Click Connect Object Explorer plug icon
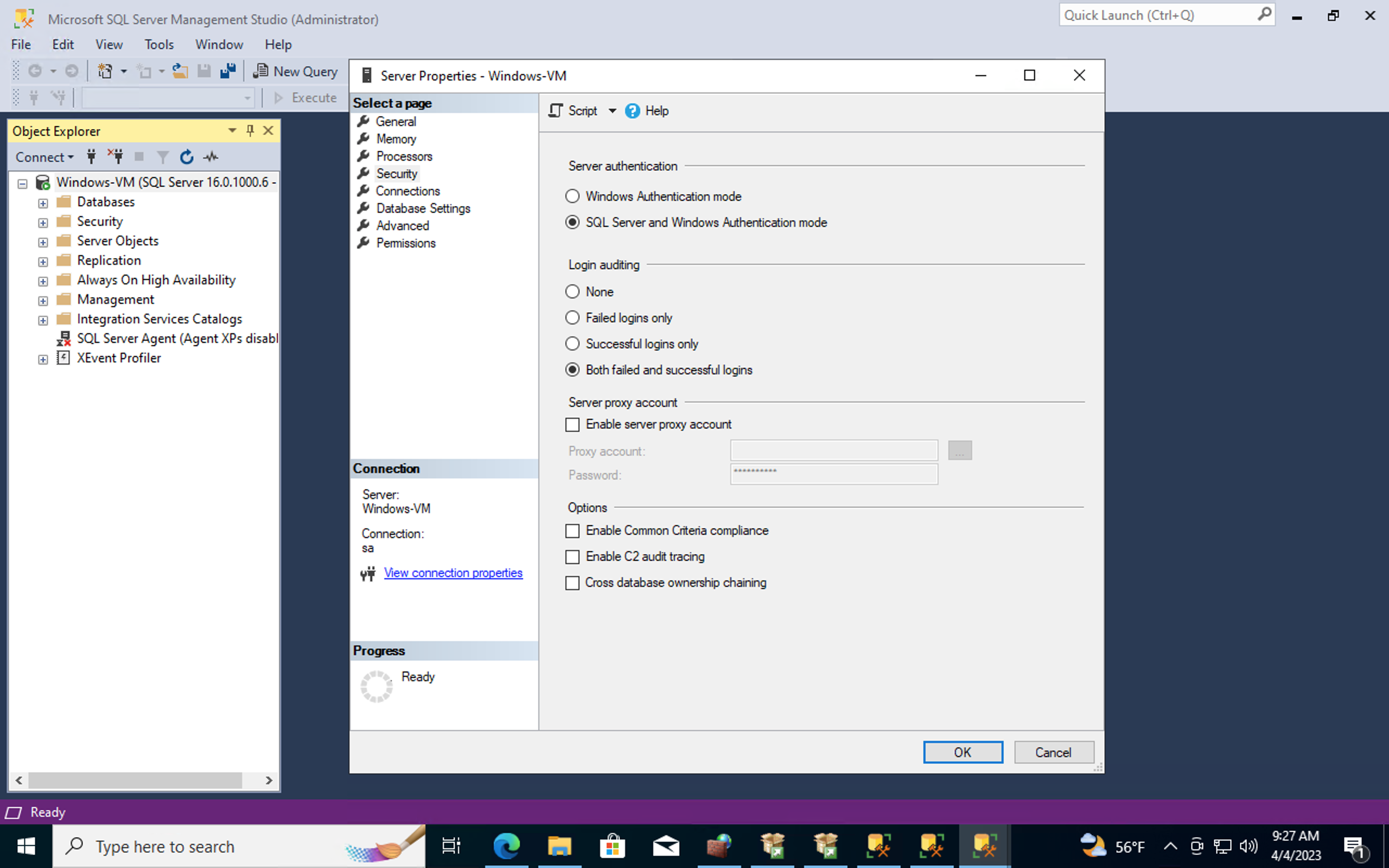1389x868 pixels. pyautogui.click(x=91, y=157)
